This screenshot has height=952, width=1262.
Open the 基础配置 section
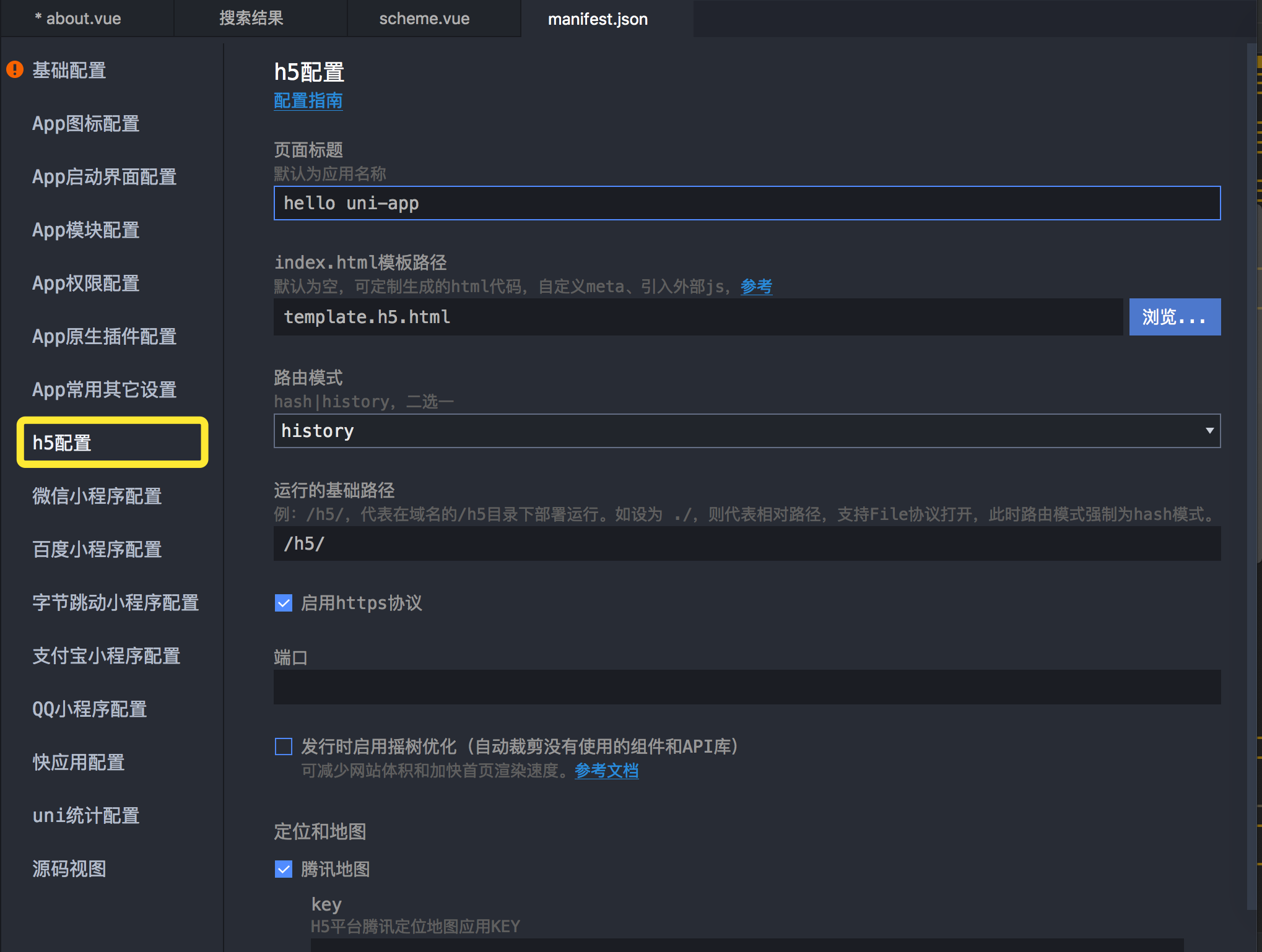(x=69, y=71)
